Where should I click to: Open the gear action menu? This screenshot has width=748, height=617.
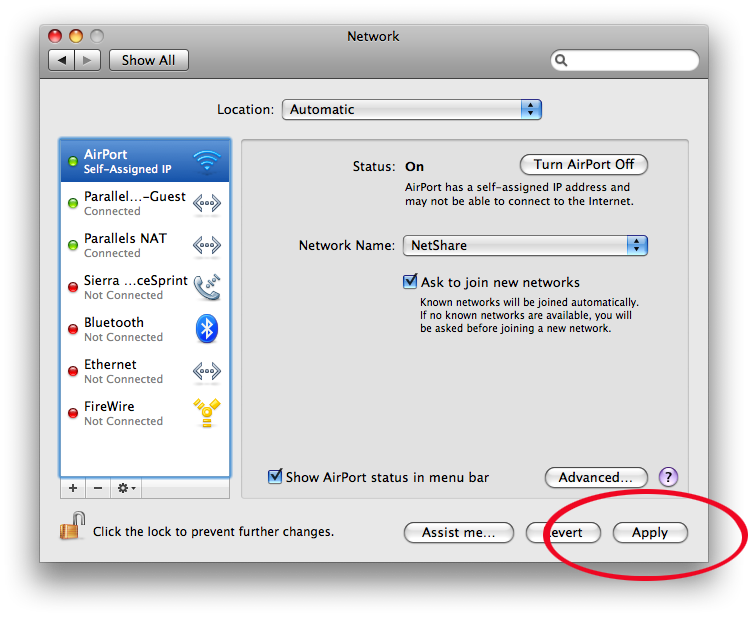pos(126,488)
